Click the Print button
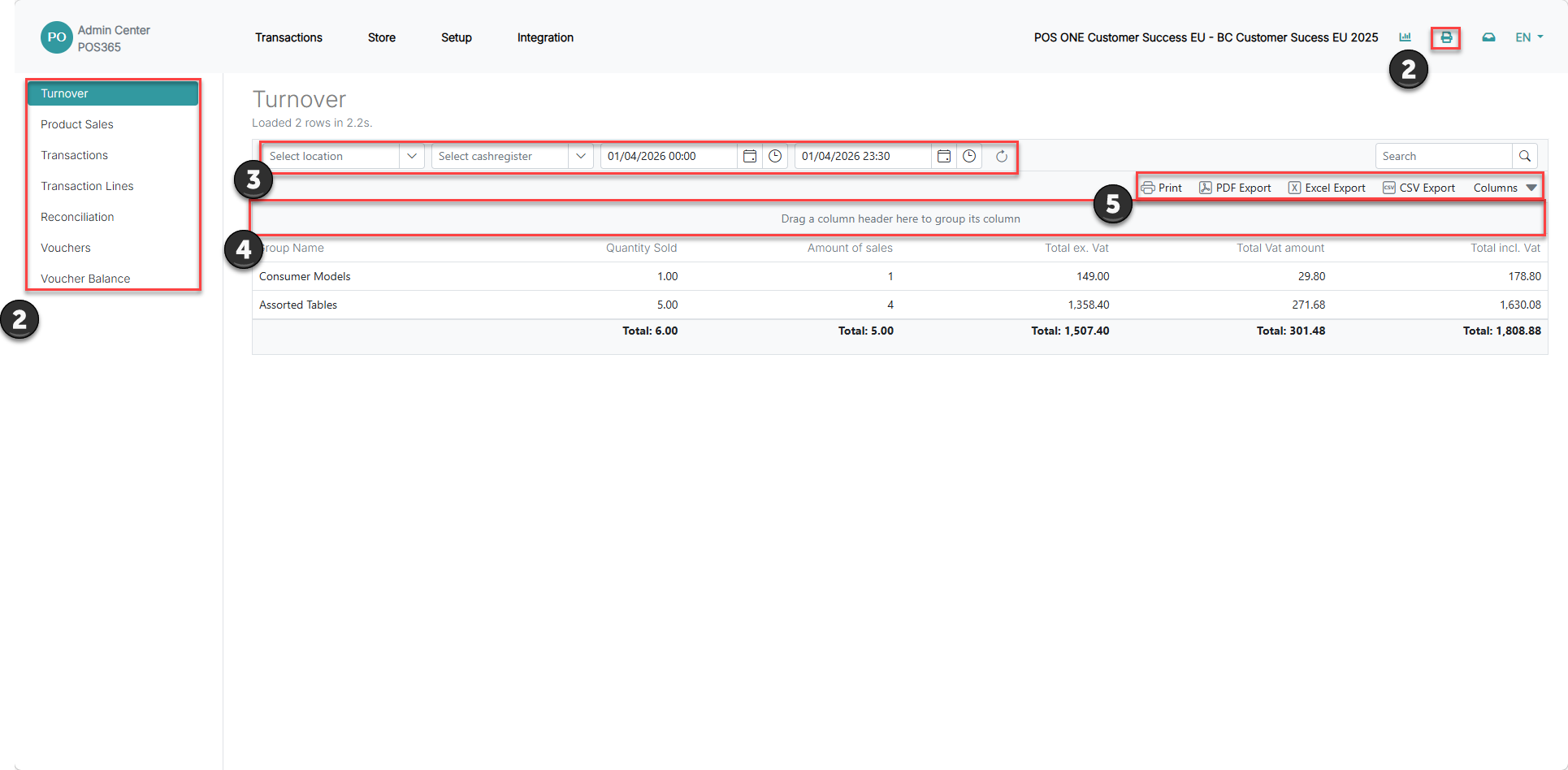 pos(1162,188)
